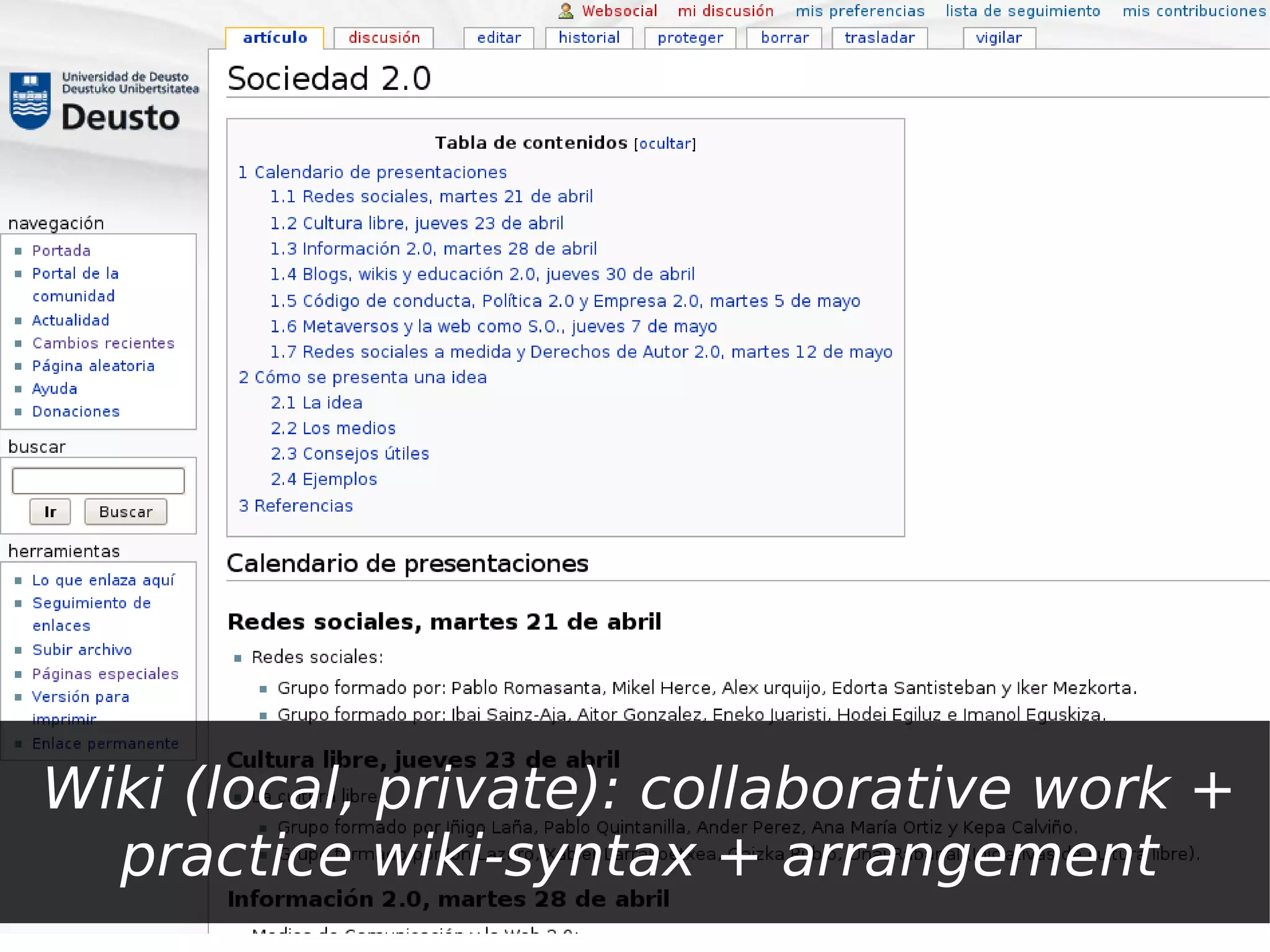Click the Ibai Sainz-Aja group line
Viewport: 1270px width, 952px height.
(691, 715)
